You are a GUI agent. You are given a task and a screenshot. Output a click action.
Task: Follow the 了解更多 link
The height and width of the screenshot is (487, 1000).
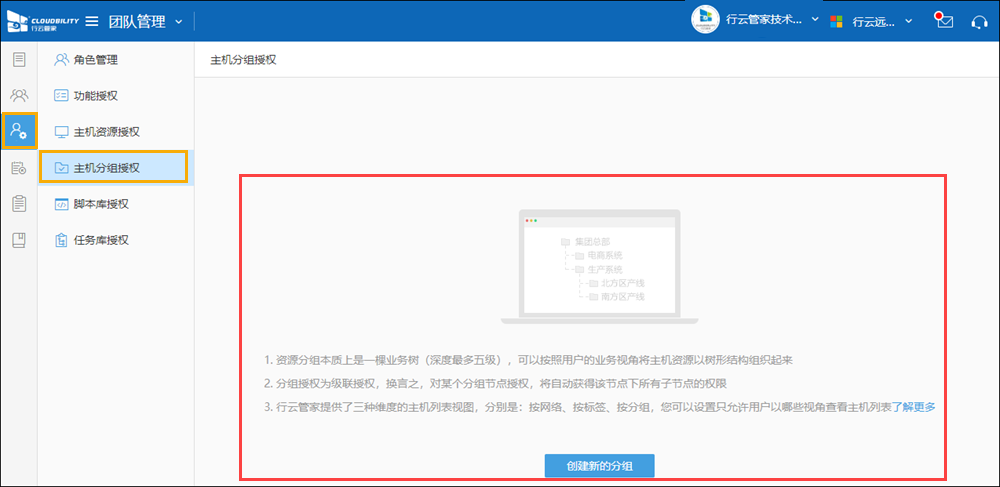pyautogui.click(x=914, y=407)
